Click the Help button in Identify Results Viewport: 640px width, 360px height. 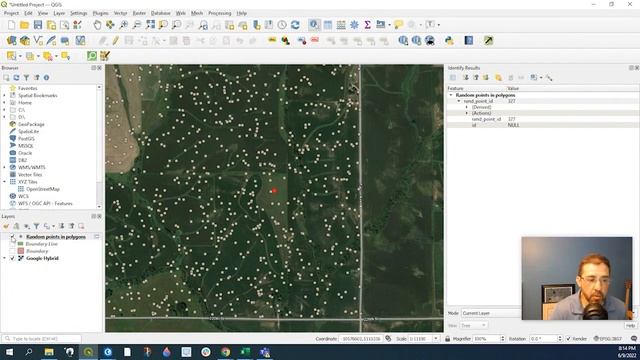click(x=630, y=326)
